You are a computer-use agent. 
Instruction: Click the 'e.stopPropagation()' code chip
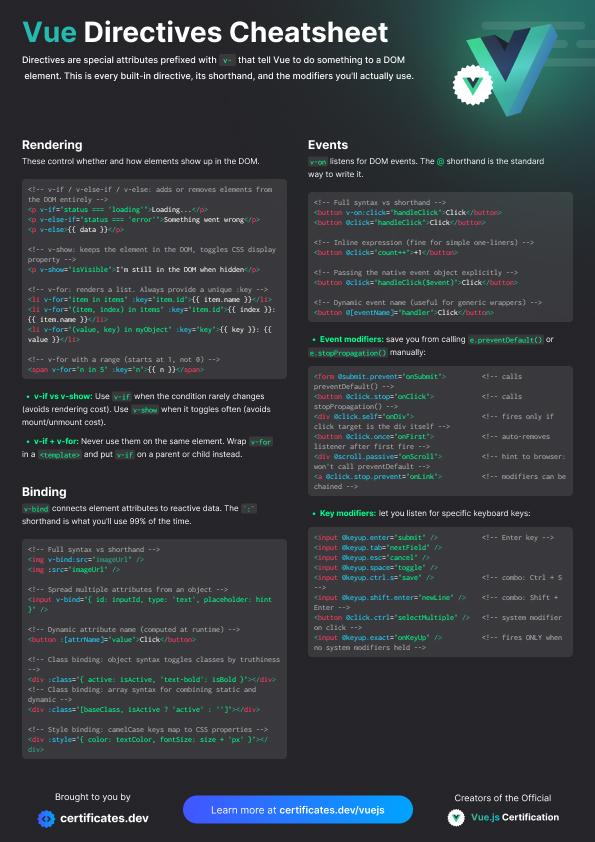347,353
